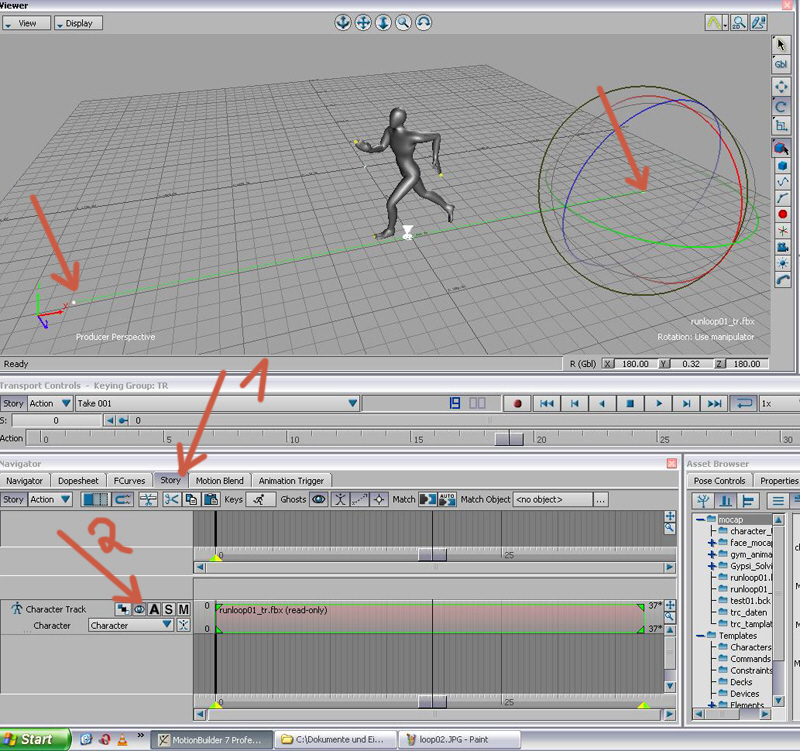Toggle the Ghosts eye visibility button
This screenshot has height=751, width=800.
319,499
